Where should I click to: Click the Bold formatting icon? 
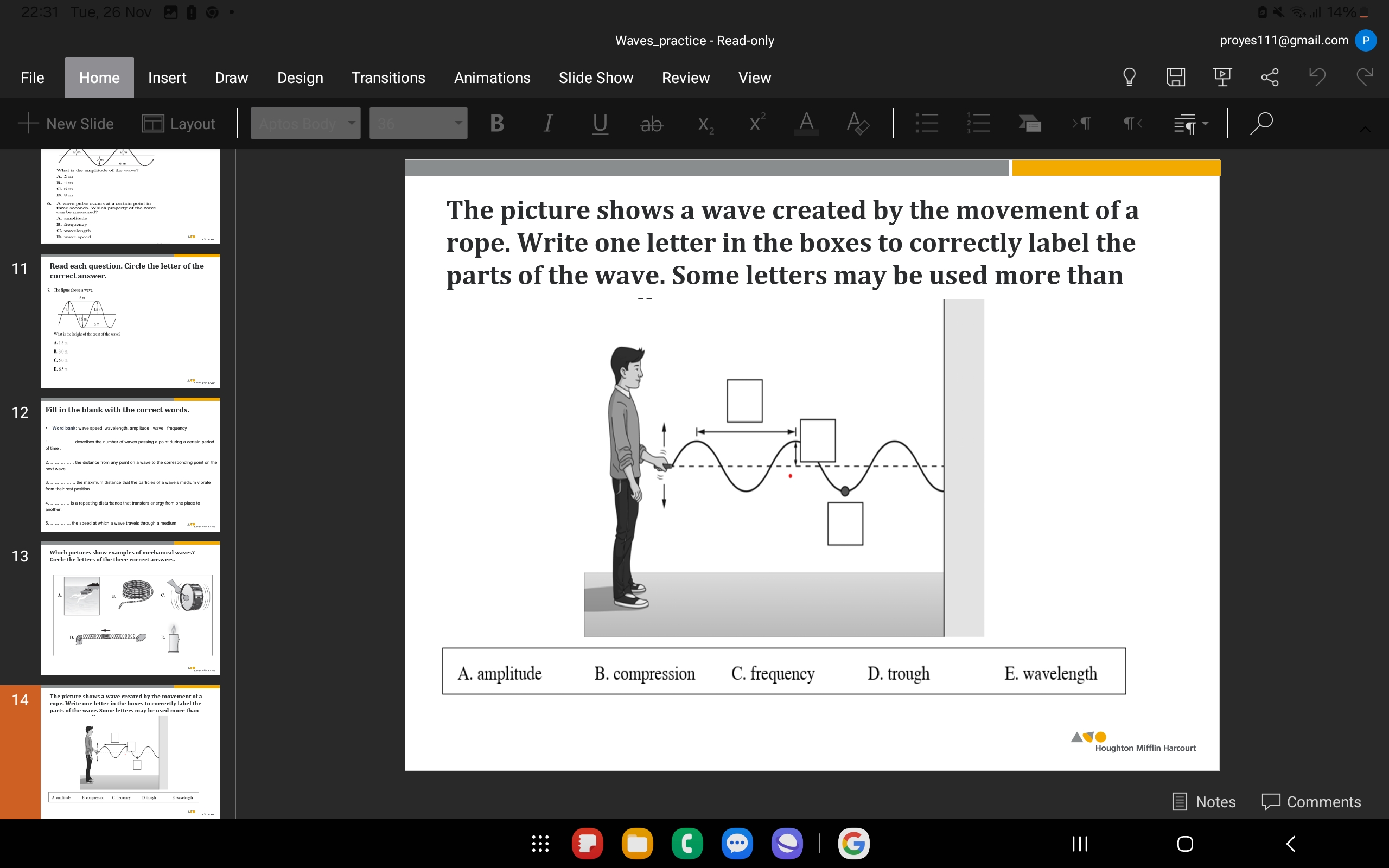[496, 123]
